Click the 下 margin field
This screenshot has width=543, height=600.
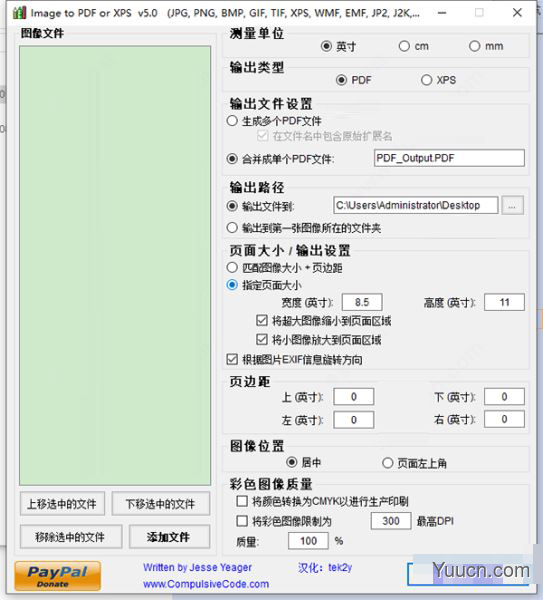(504, 396)
